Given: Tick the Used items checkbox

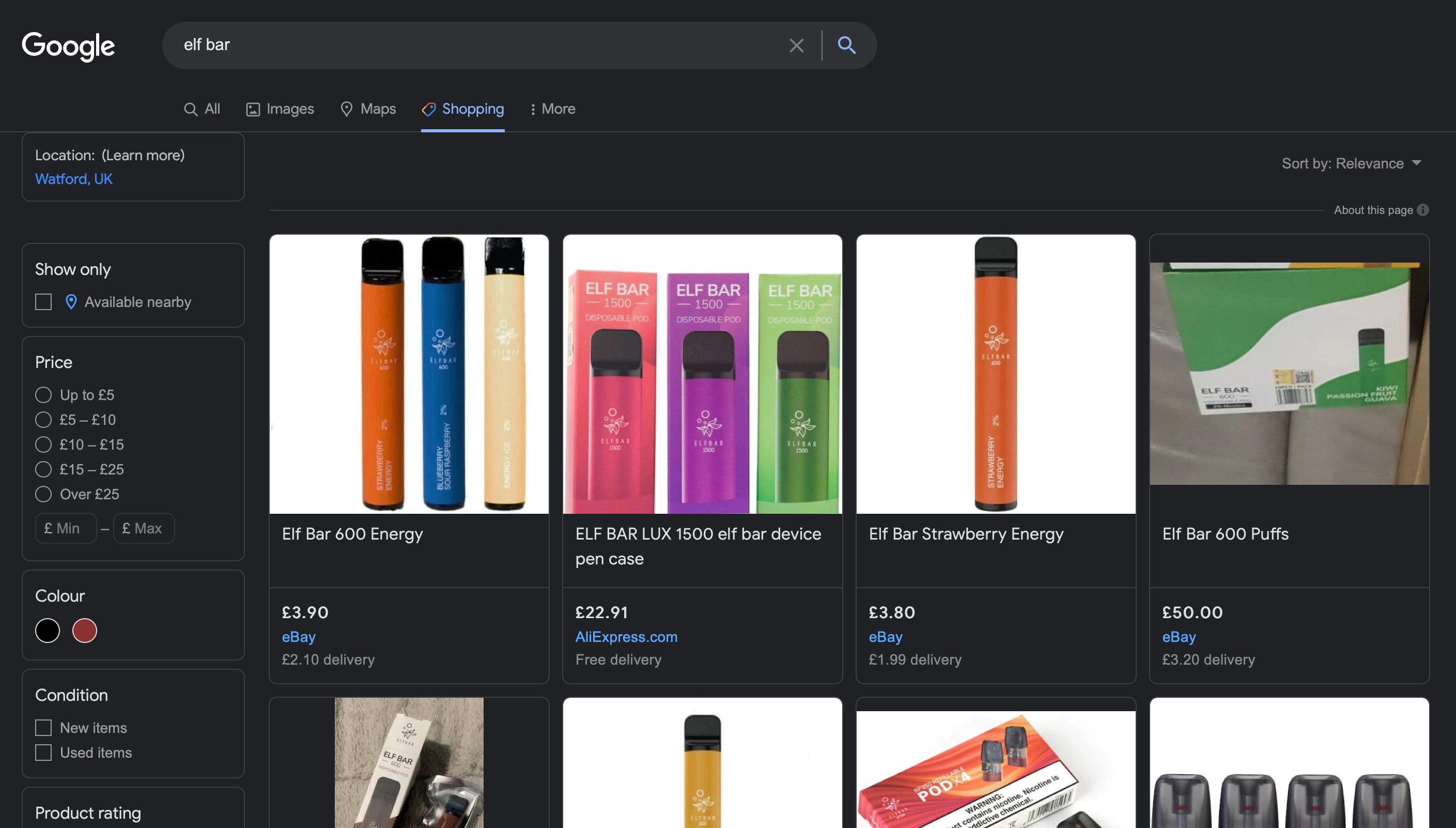Looking at the screenshot, I should point(44,753).
